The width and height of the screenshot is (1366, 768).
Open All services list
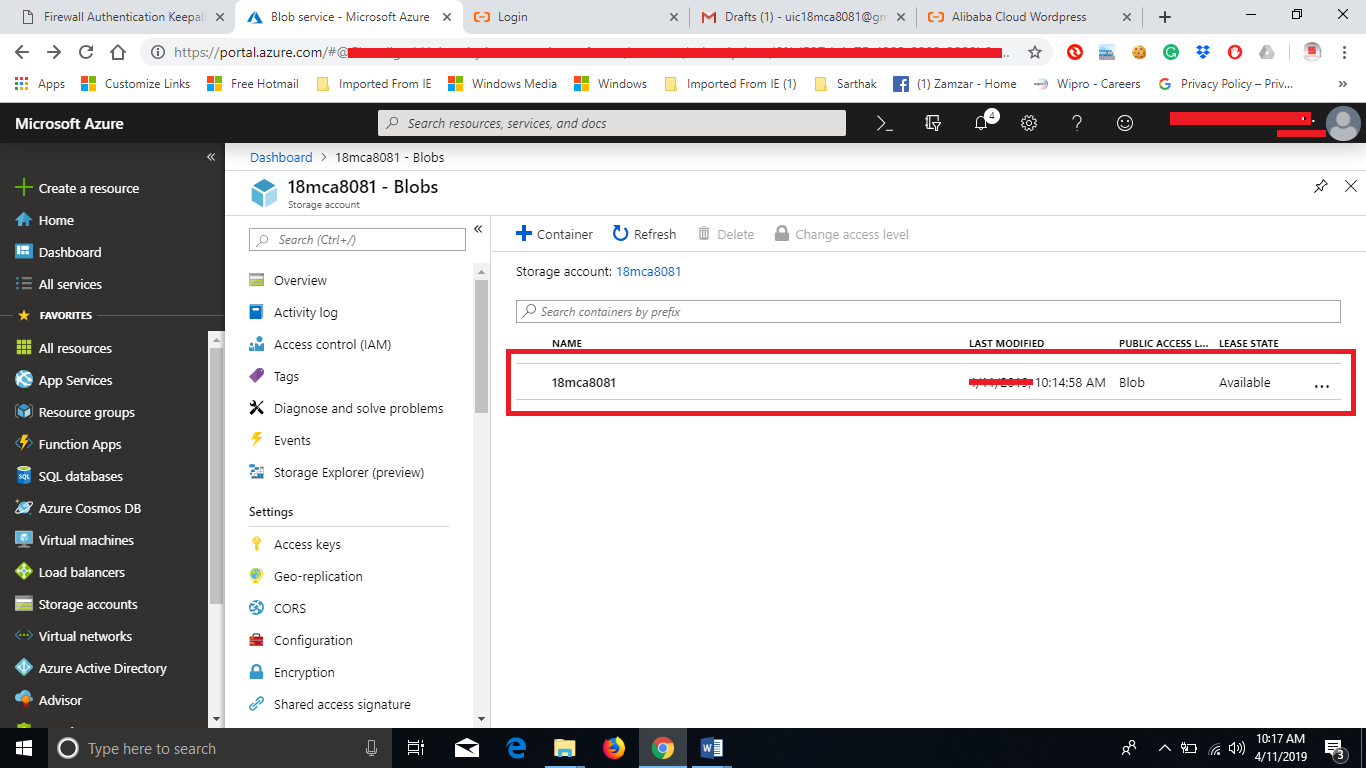tap(58, 284)
